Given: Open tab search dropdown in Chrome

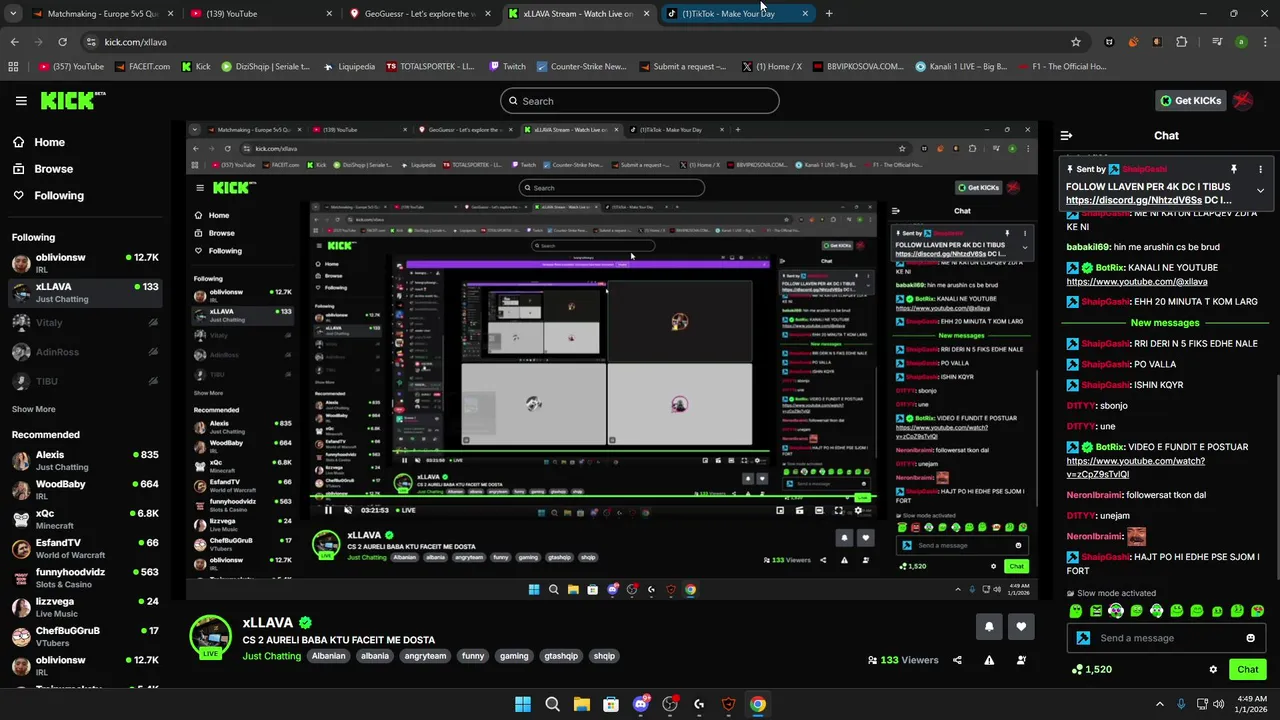Looking at the screenshot, I should [13, 13].
